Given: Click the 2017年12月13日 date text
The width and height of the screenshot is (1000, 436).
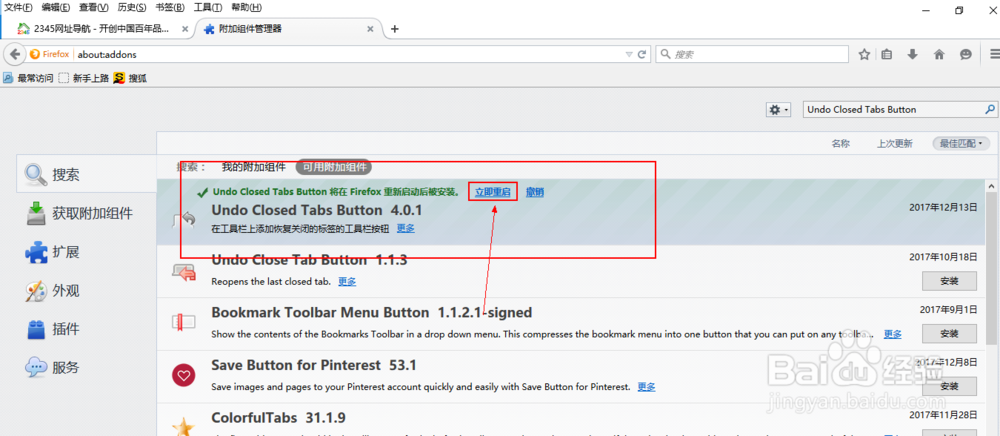Looking at the screenshot, I should point(943,206).
